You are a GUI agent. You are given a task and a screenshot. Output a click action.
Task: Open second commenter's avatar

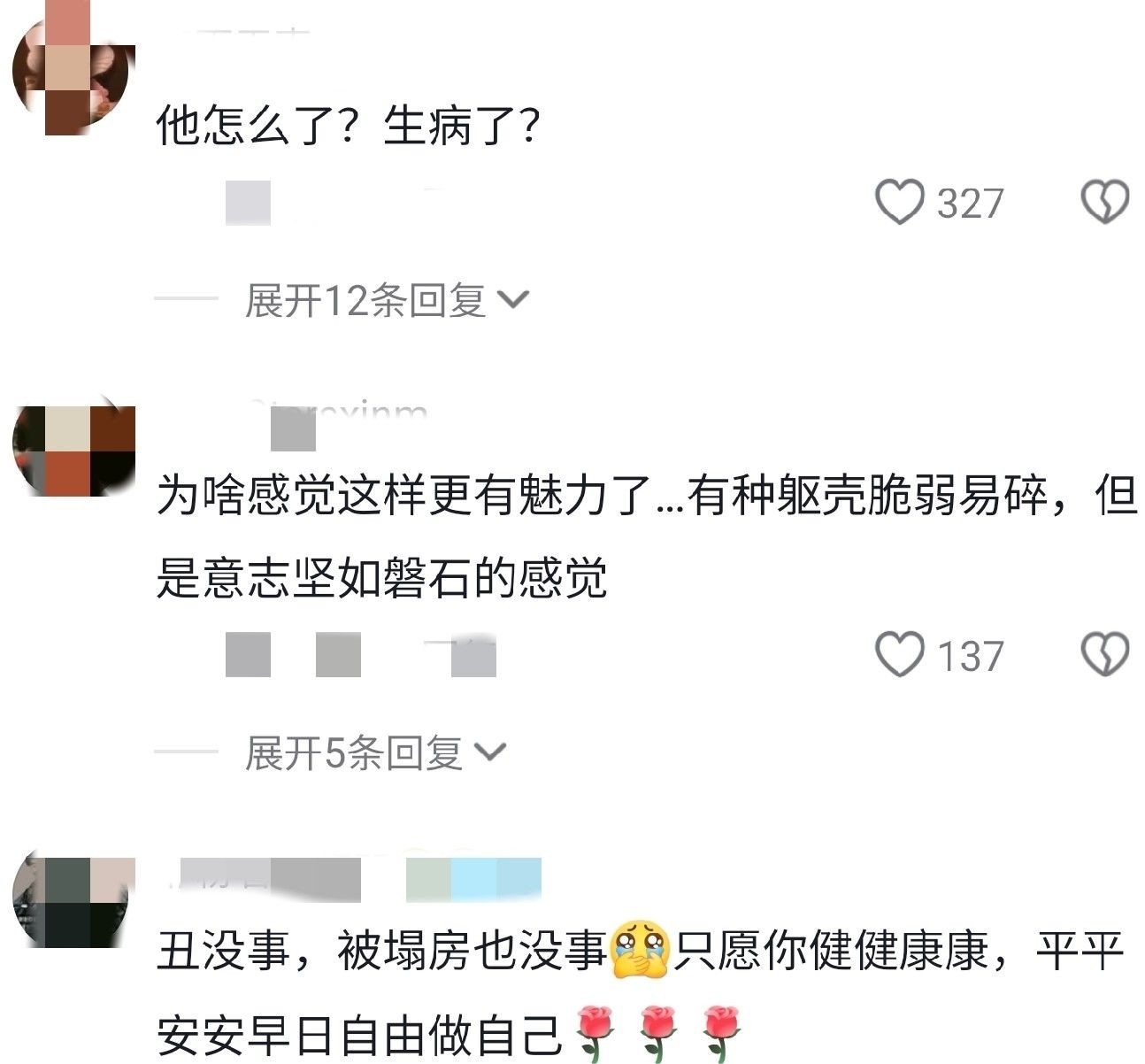pyautogui.click(x=73, y=451)
